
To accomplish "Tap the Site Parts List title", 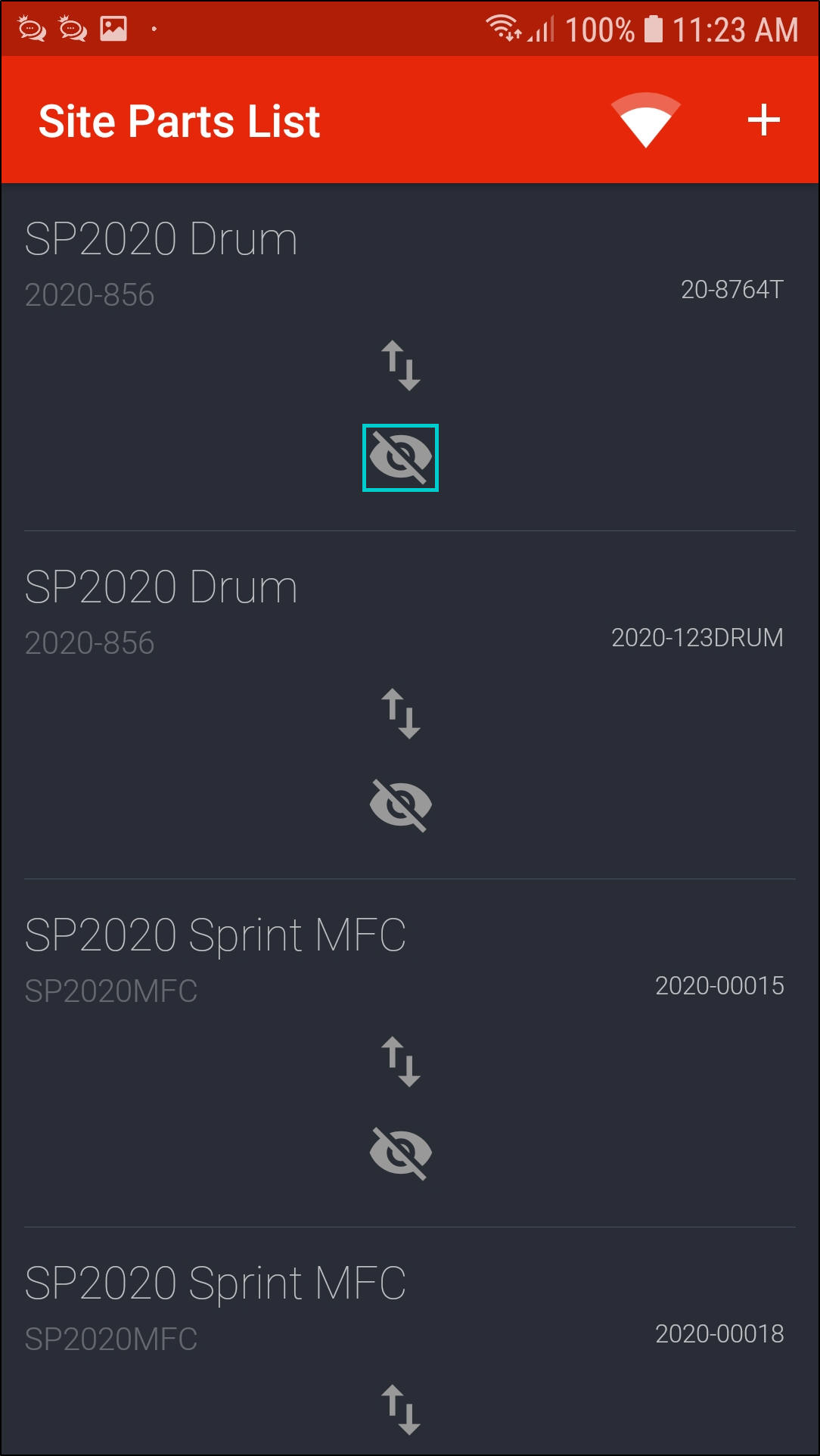I will click(179, 121).
